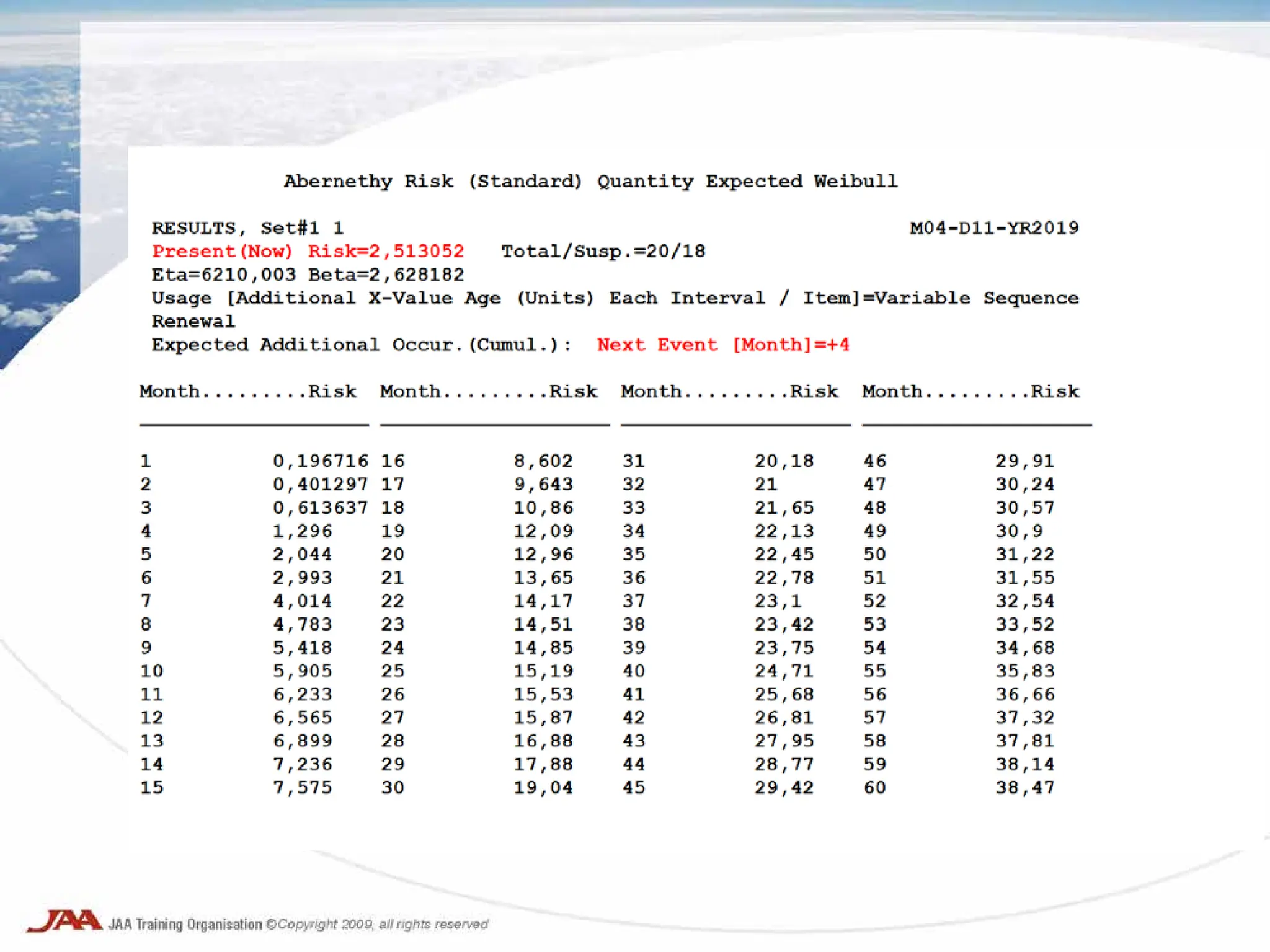Click the Usage Variable Sequence line
This screenshot has height=952, width=1270.
pyautogui.click(x=615, y=298)
